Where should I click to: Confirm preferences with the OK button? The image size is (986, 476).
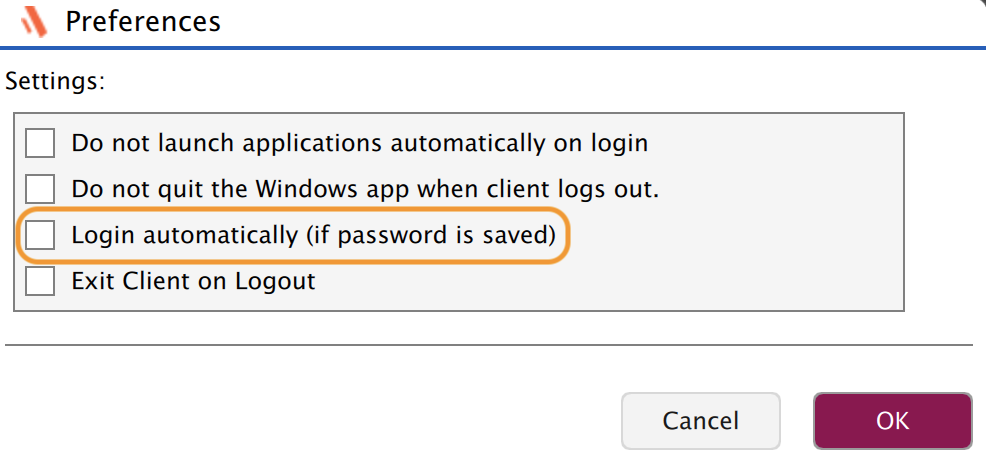click(892, 420)
